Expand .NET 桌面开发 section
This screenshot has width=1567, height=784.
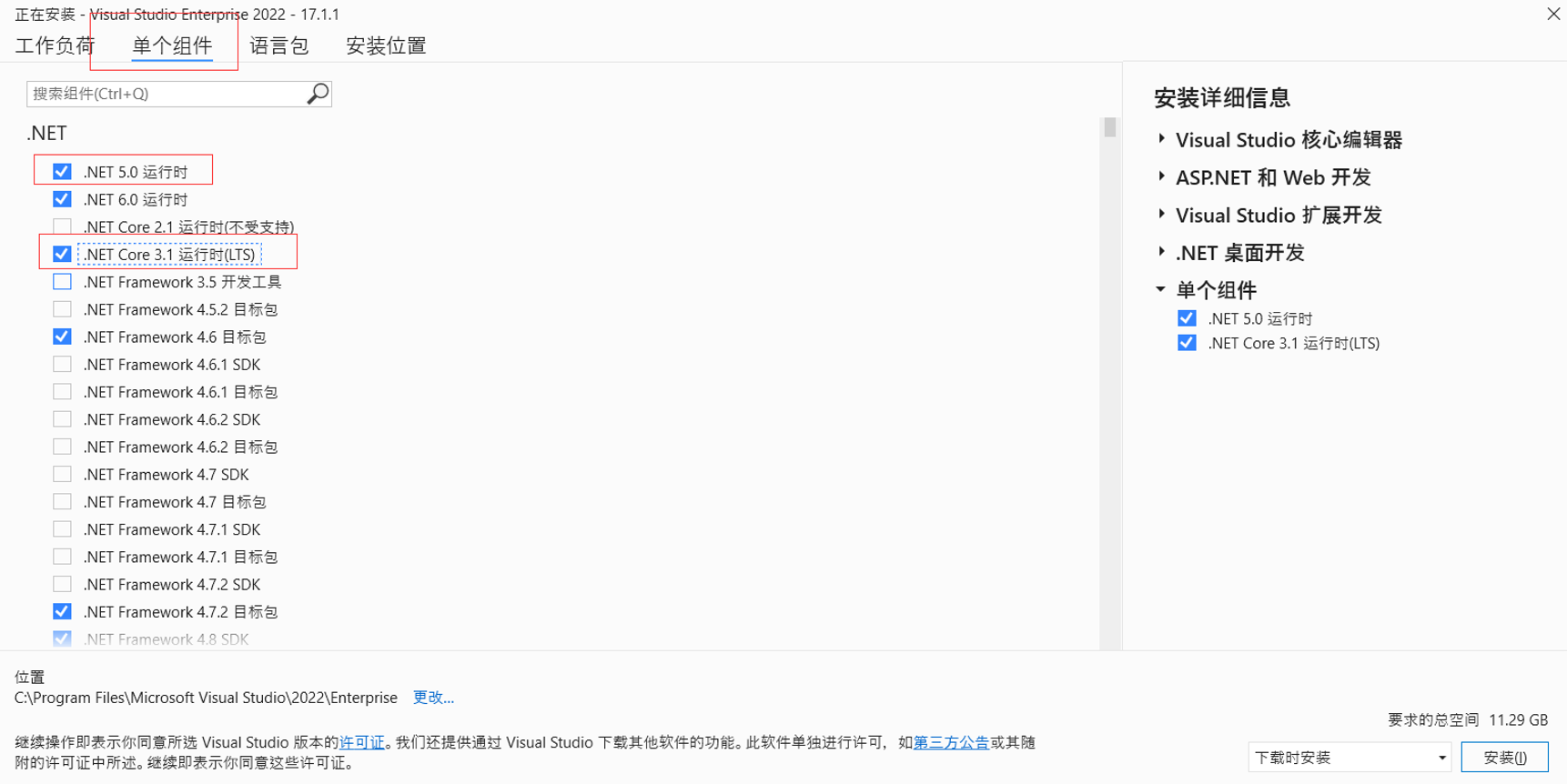coord(1162,252)
